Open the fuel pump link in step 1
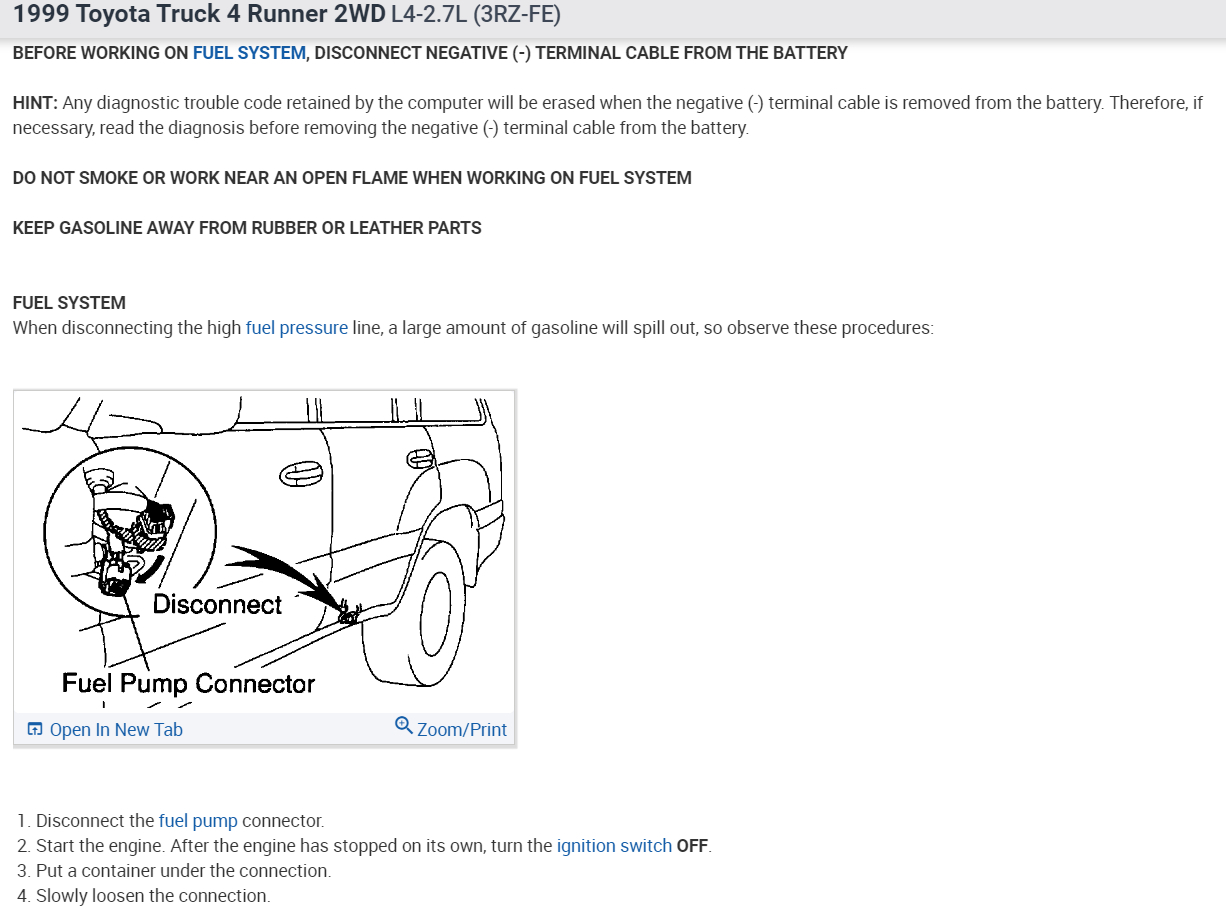This screenshot has height=910, width=1226. pyautogui.click(x=198, y=821)
